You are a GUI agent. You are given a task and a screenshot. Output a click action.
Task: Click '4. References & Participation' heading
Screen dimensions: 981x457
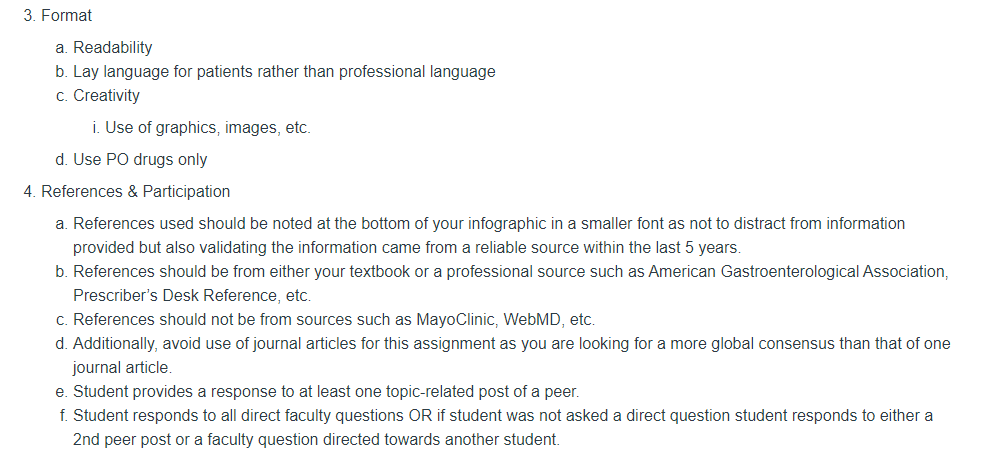[x=127, y=192]
